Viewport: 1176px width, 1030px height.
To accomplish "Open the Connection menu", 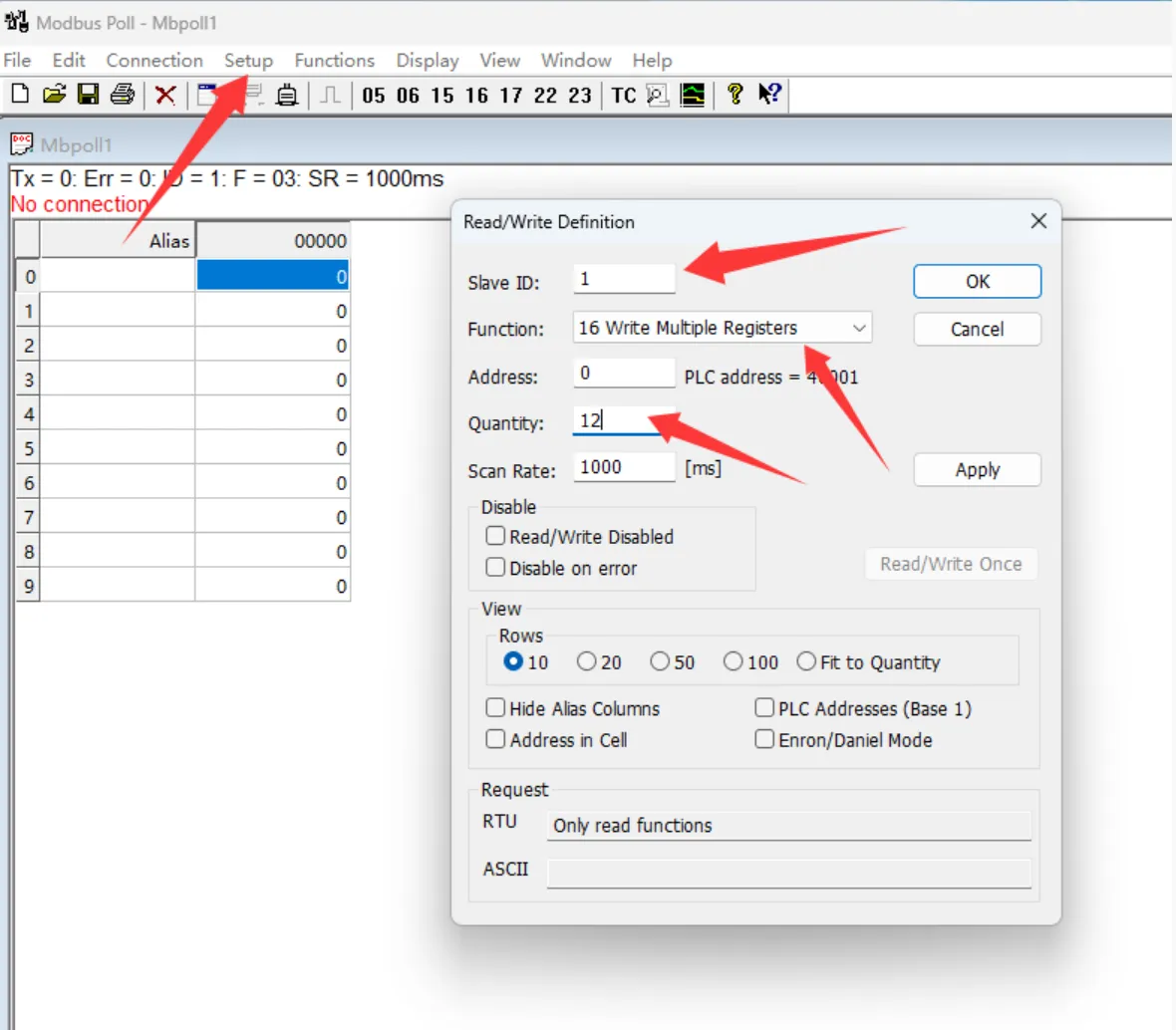I will [153, 60].
